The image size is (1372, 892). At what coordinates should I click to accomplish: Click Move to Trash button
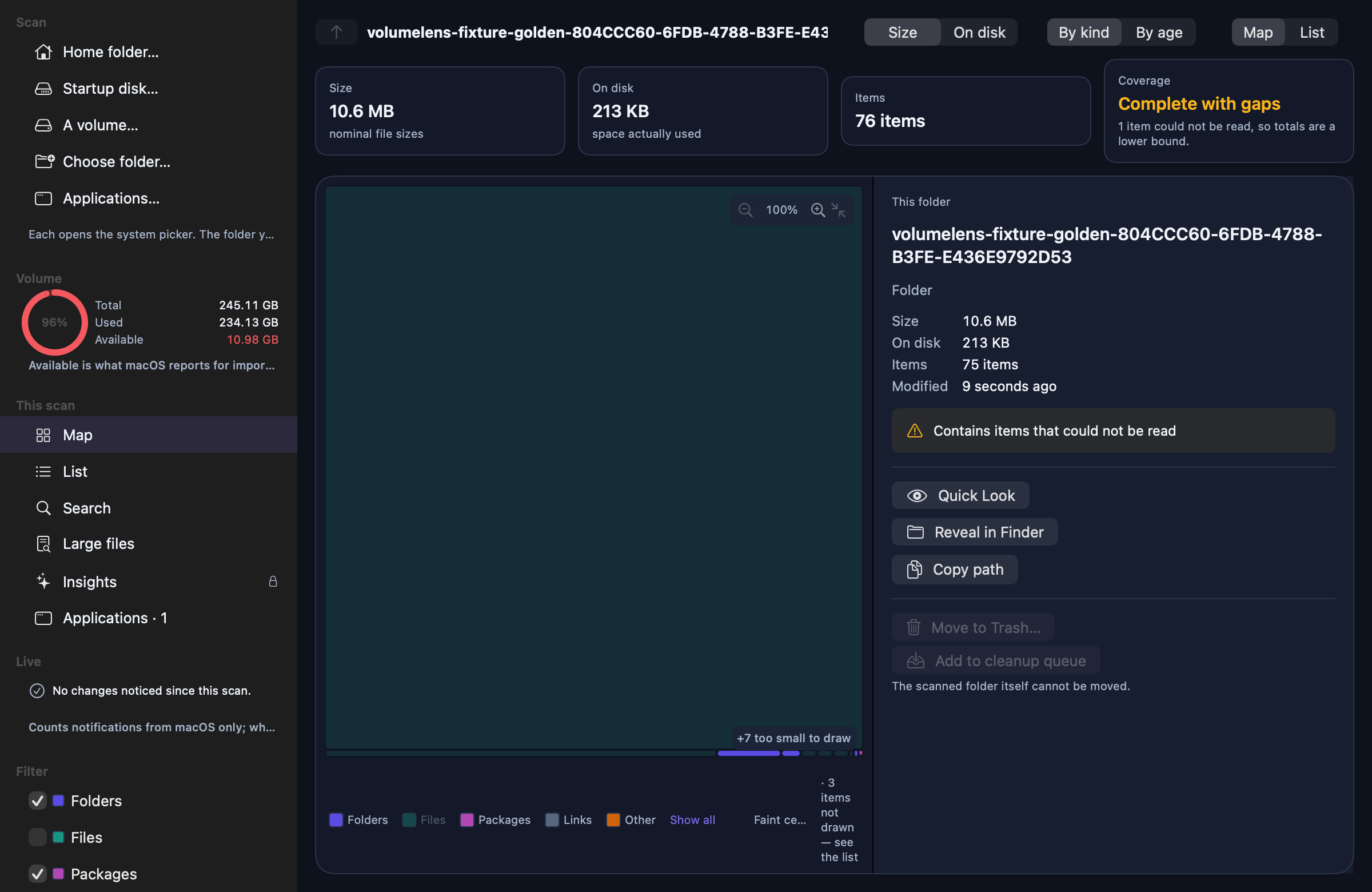point(973,627)
